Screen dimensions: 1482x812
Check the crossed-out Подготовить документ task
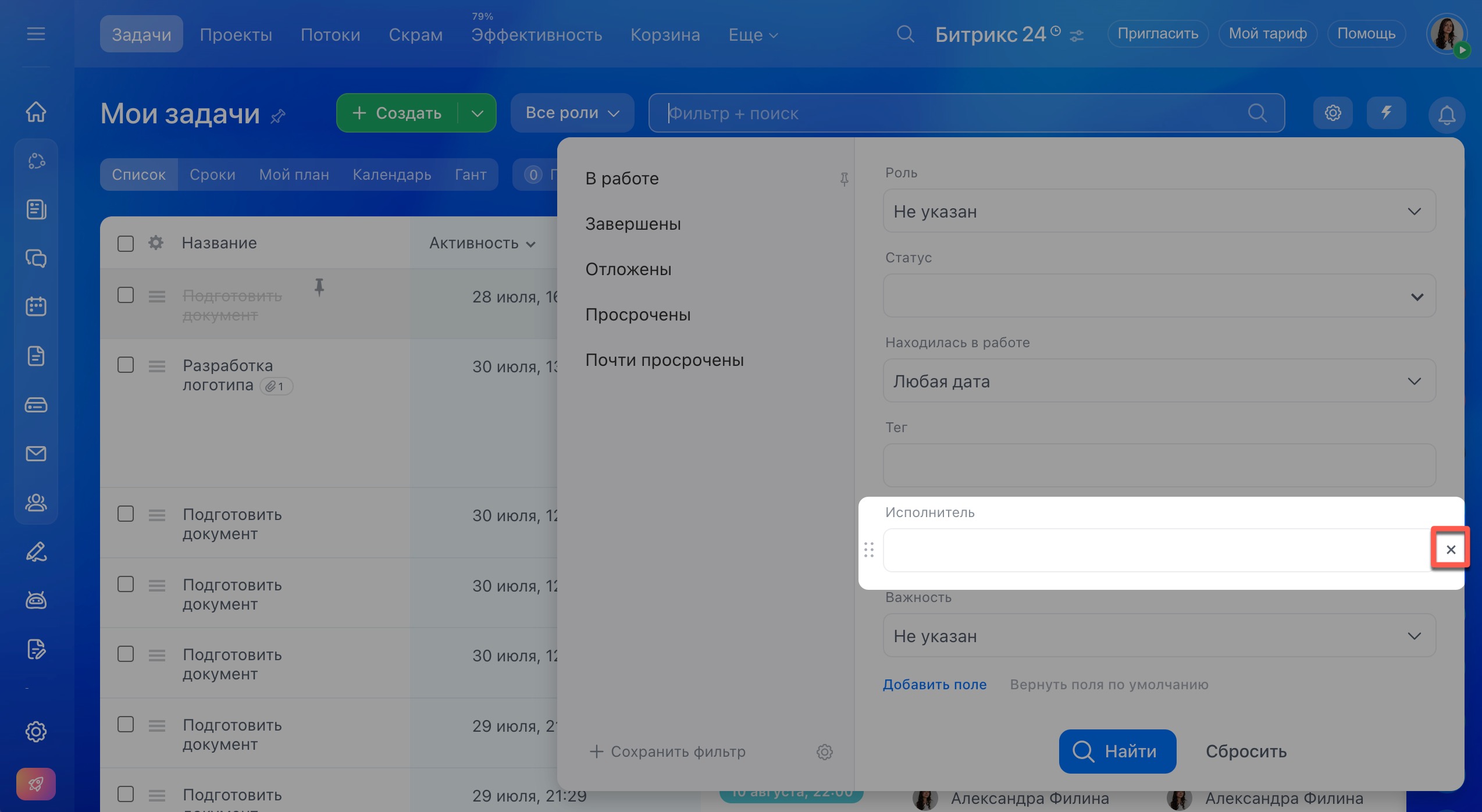pos(126,295)
